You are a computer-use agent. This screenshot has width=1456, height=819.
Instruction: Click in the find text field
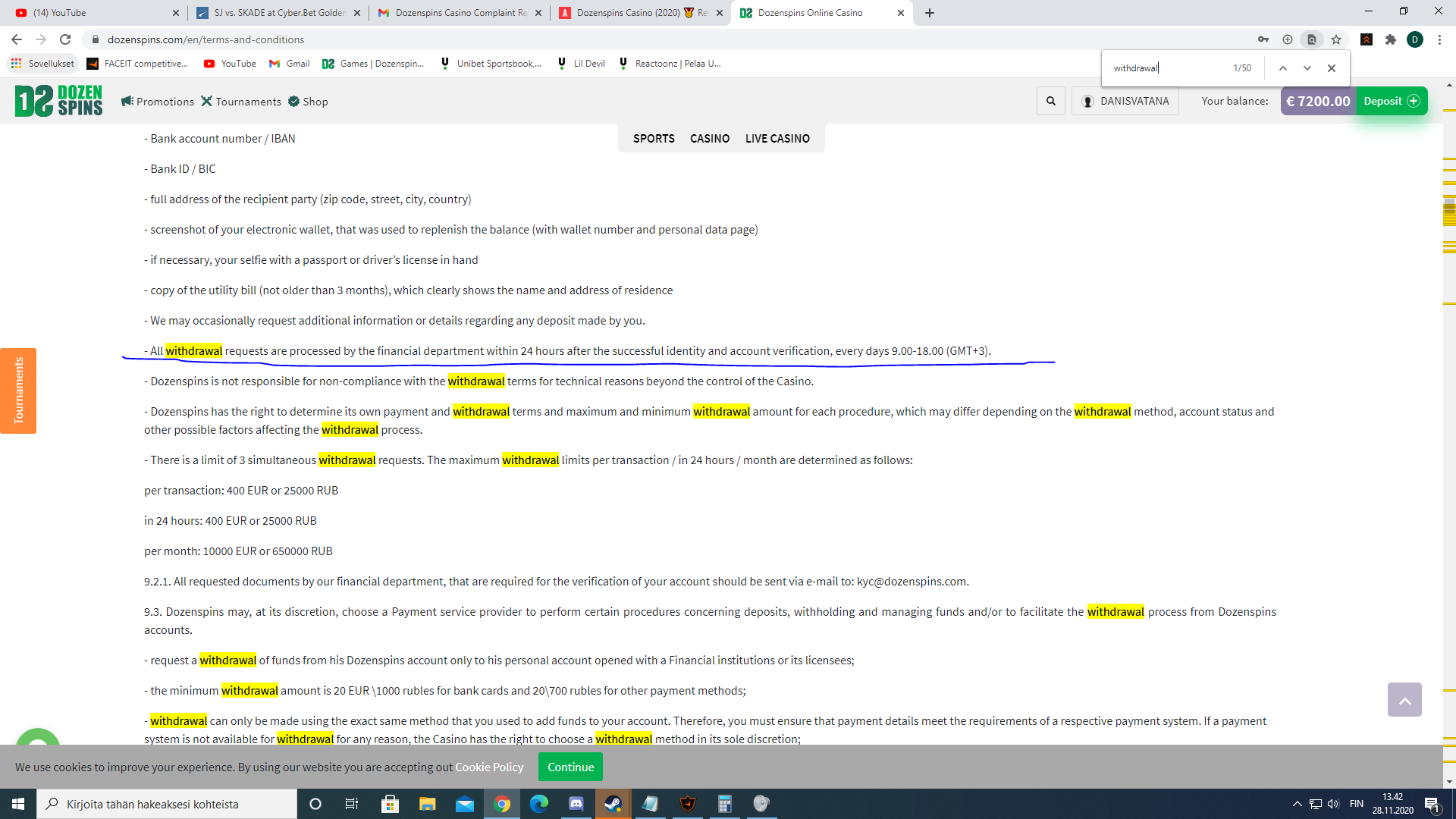(x=1168, y=68)
